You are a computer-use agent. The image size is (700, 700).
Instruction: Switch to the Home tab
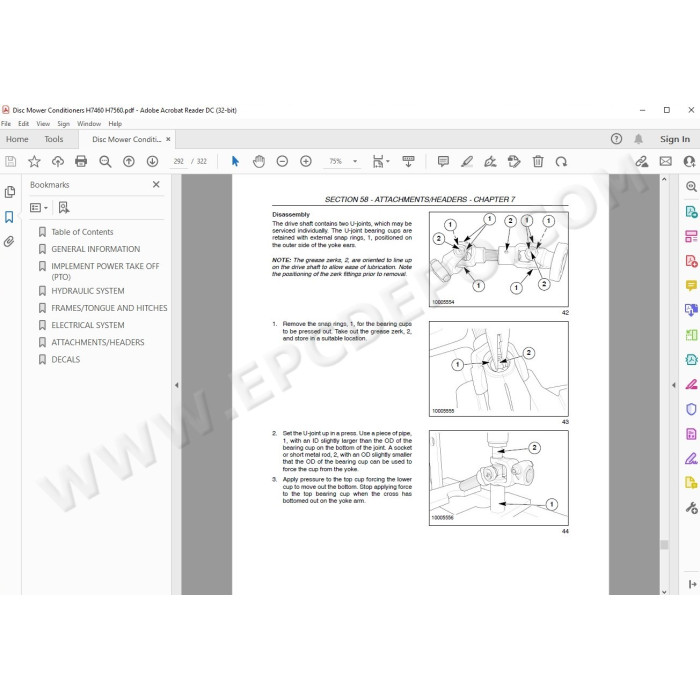(17, 139)
